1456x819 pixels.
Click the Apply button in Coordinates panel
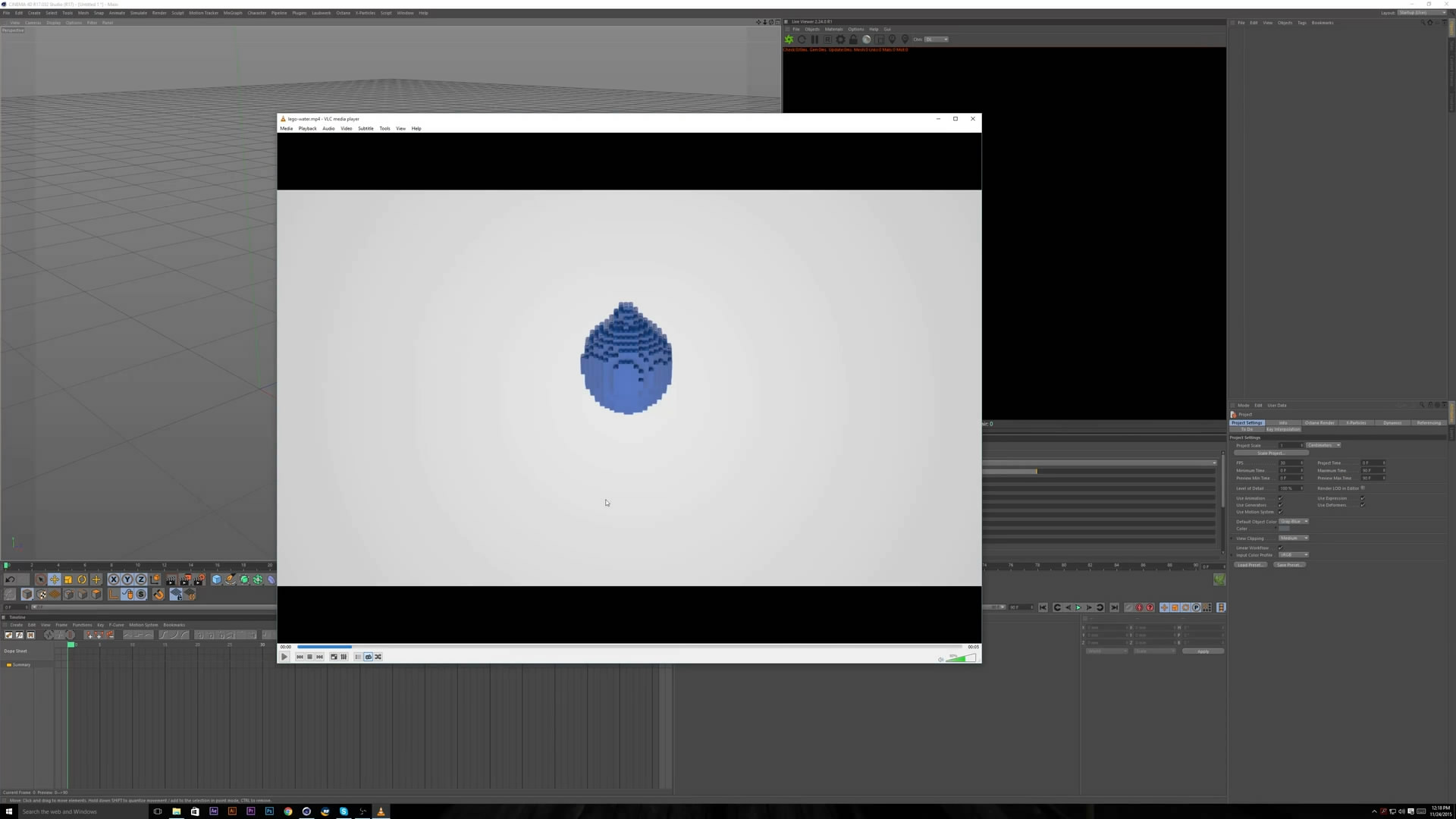(x=1203, y=651)
